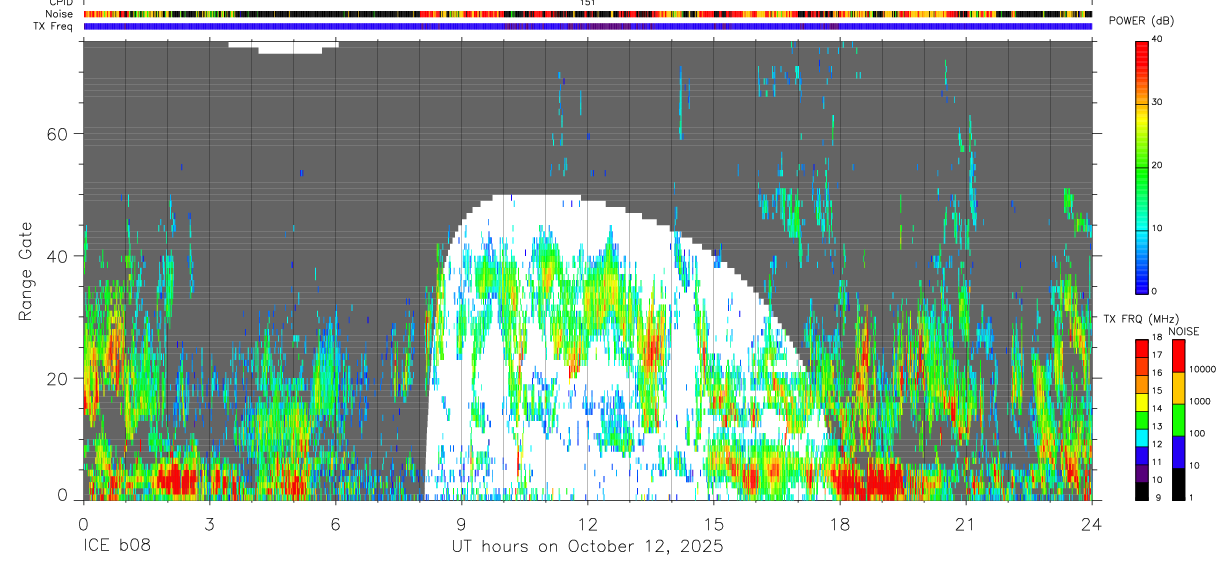Click the '1000' label on NOISE legend
The image size is (1228, 567).
coord(1199,402)
